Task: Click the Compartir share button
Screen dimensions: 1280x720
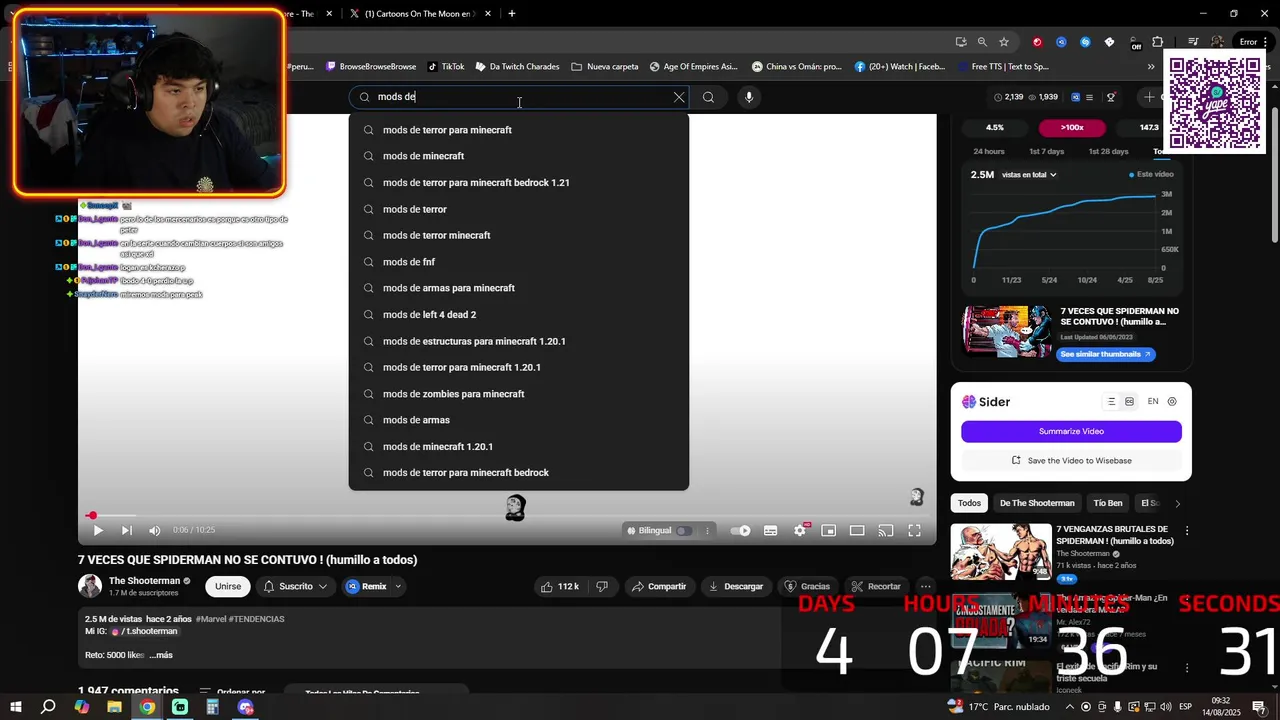Action: (658, 586)
